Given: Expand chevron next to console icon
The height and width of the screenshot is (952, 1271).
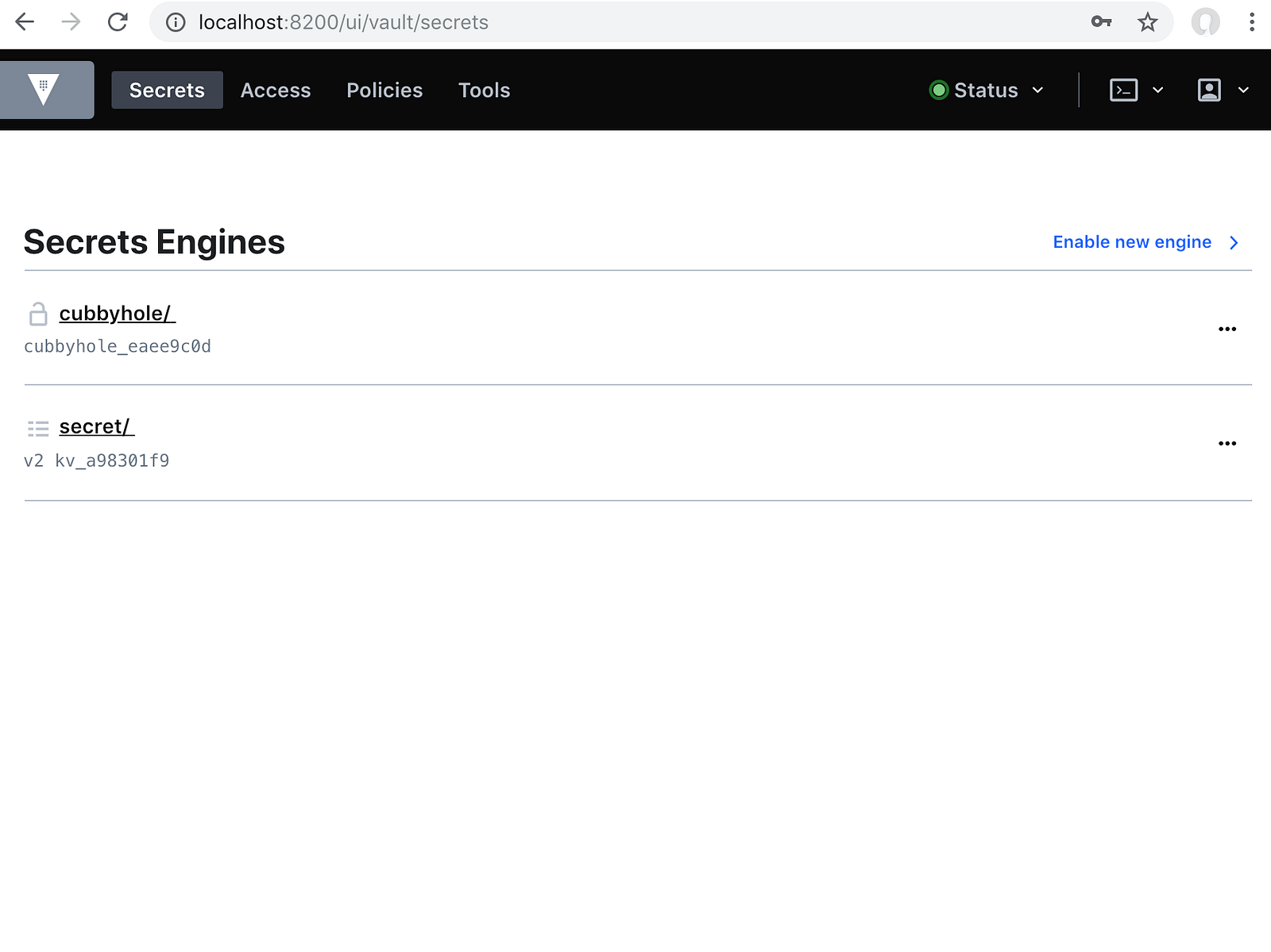Looking at the screenshot, I should tap(1158, 91).
